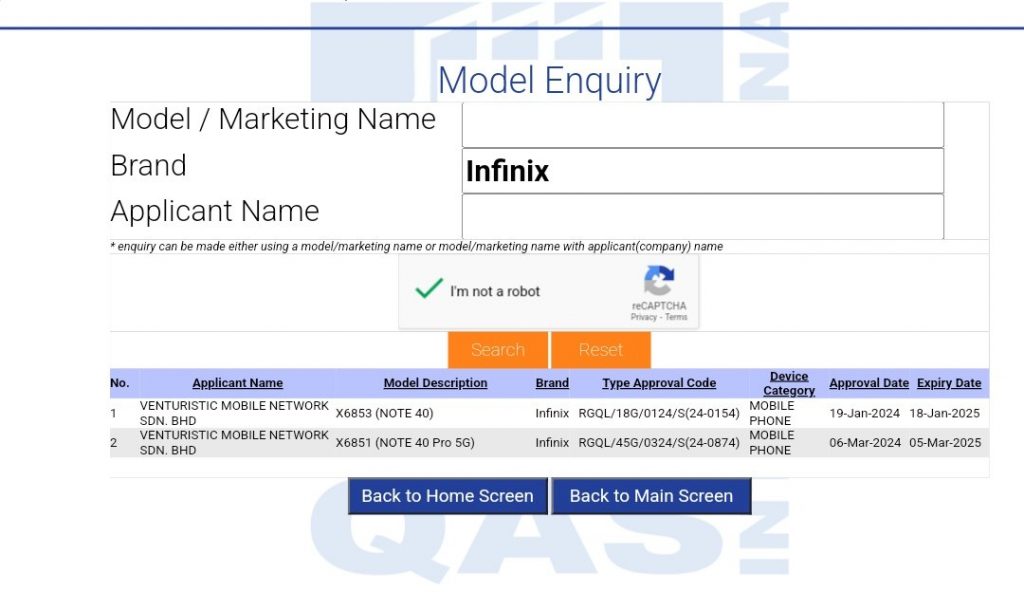This screenshot has width=1024, height=610.
Task: Sort by Approval Date column header
Action: [869, 383]
